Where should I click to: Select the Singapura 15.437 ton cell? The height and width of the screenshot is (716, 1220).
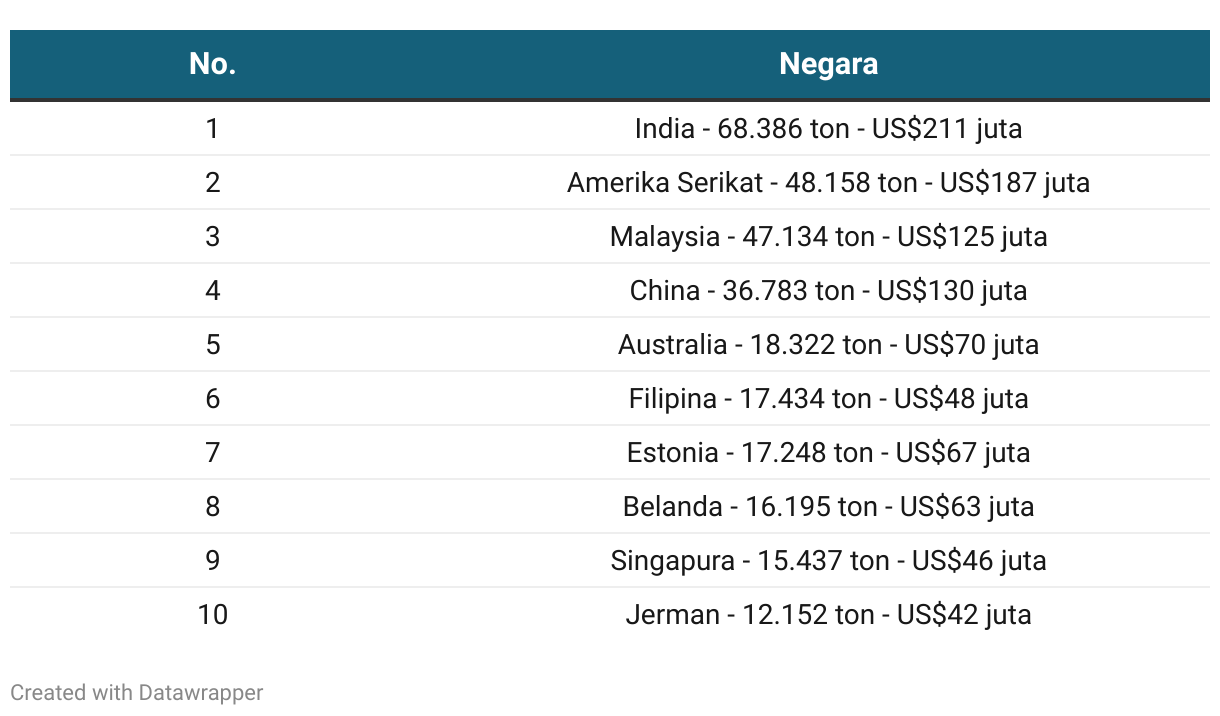click(828, 561)
